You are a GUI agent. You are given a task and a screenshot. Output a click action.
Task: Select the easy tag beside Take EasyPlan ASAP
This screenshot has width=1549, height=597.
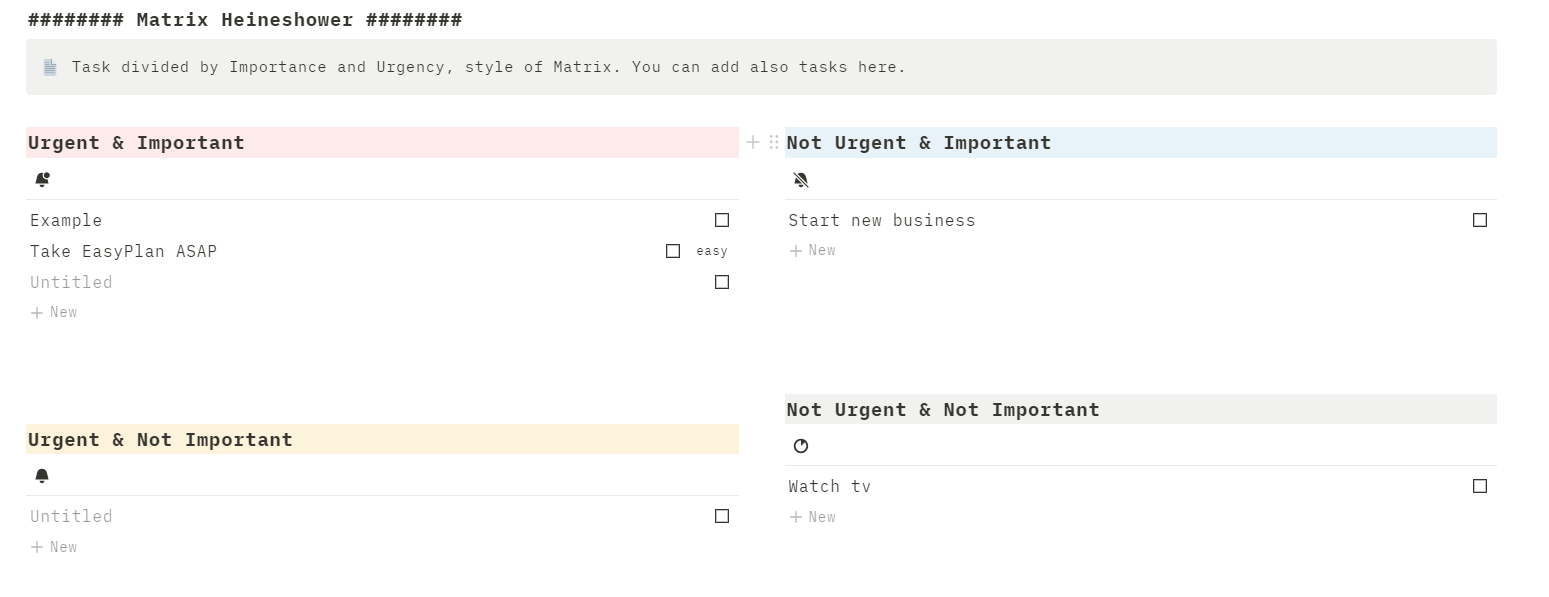711,251
